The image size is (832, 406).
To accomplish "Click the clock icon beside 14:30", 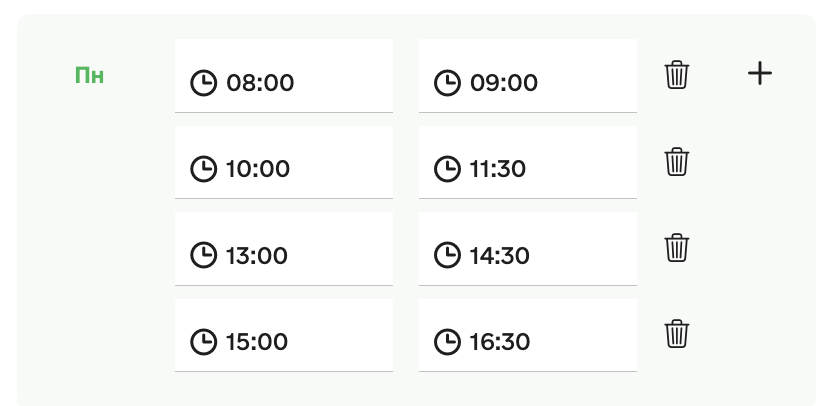I will pos(447,255).
